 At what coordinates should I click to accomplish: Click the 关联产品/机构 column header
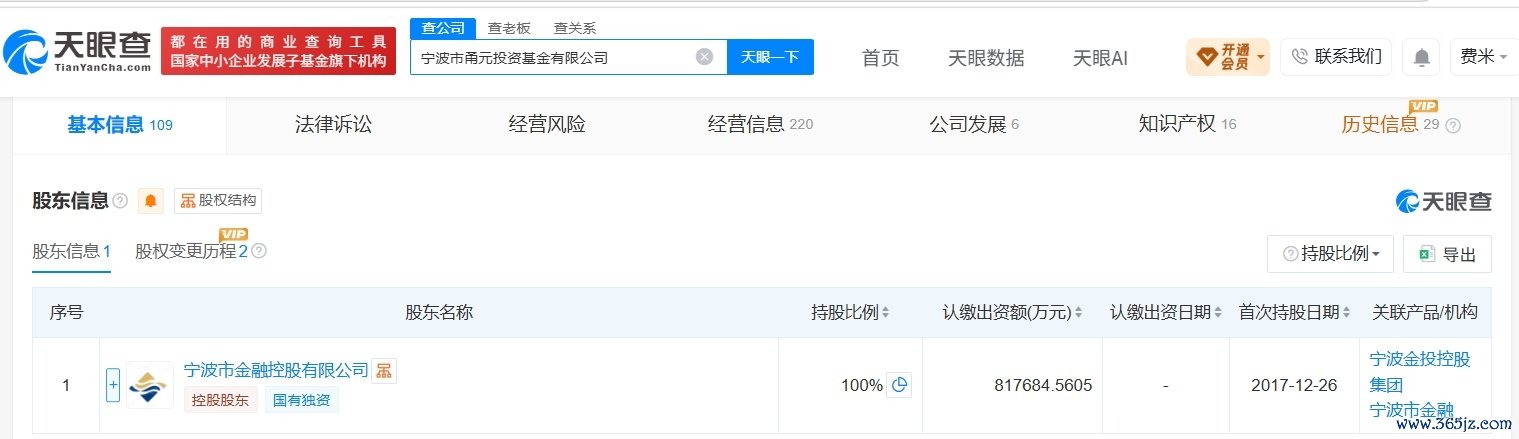click(x=1425, y=313)
